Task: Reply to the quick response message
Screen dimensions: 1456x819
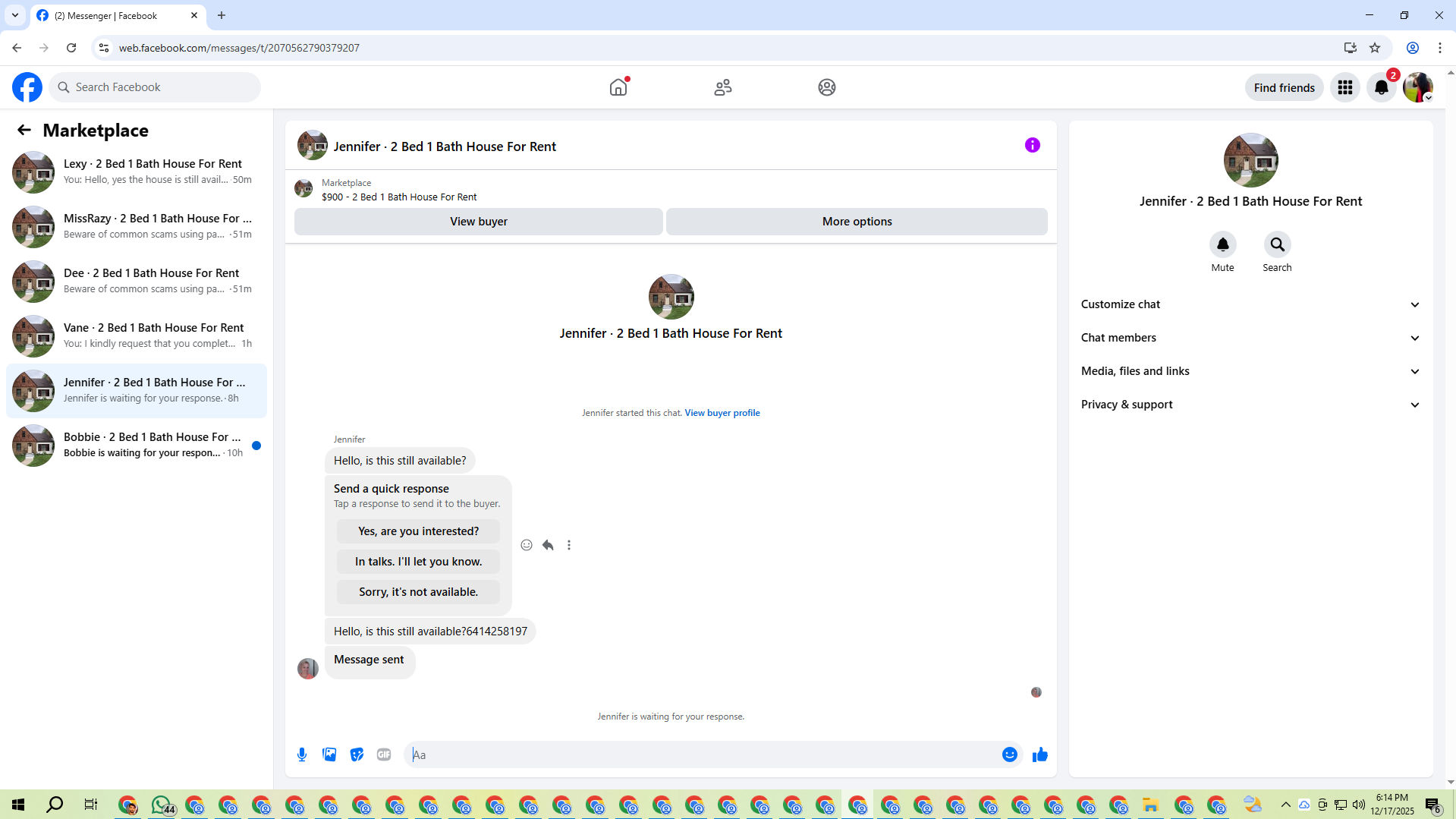Action: click(x=548, y=545)
